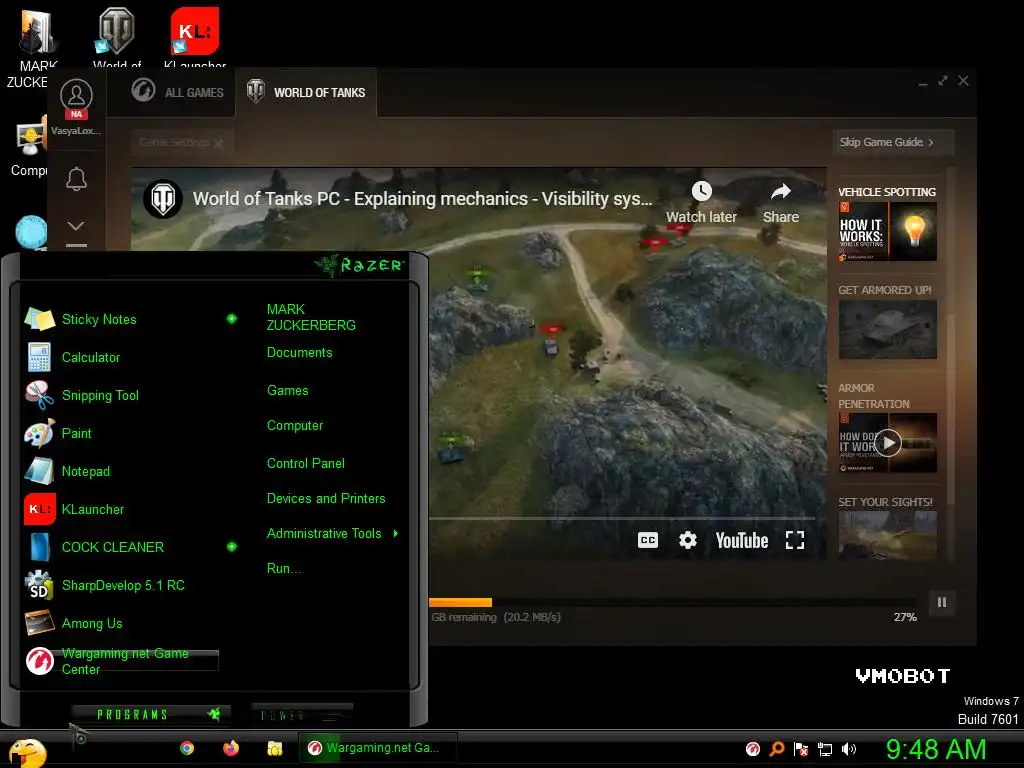1024x768 pixels.
Task: Click the Wargaming.net taskbar window button
Action: pyautogui.click(x=377, y=748)
